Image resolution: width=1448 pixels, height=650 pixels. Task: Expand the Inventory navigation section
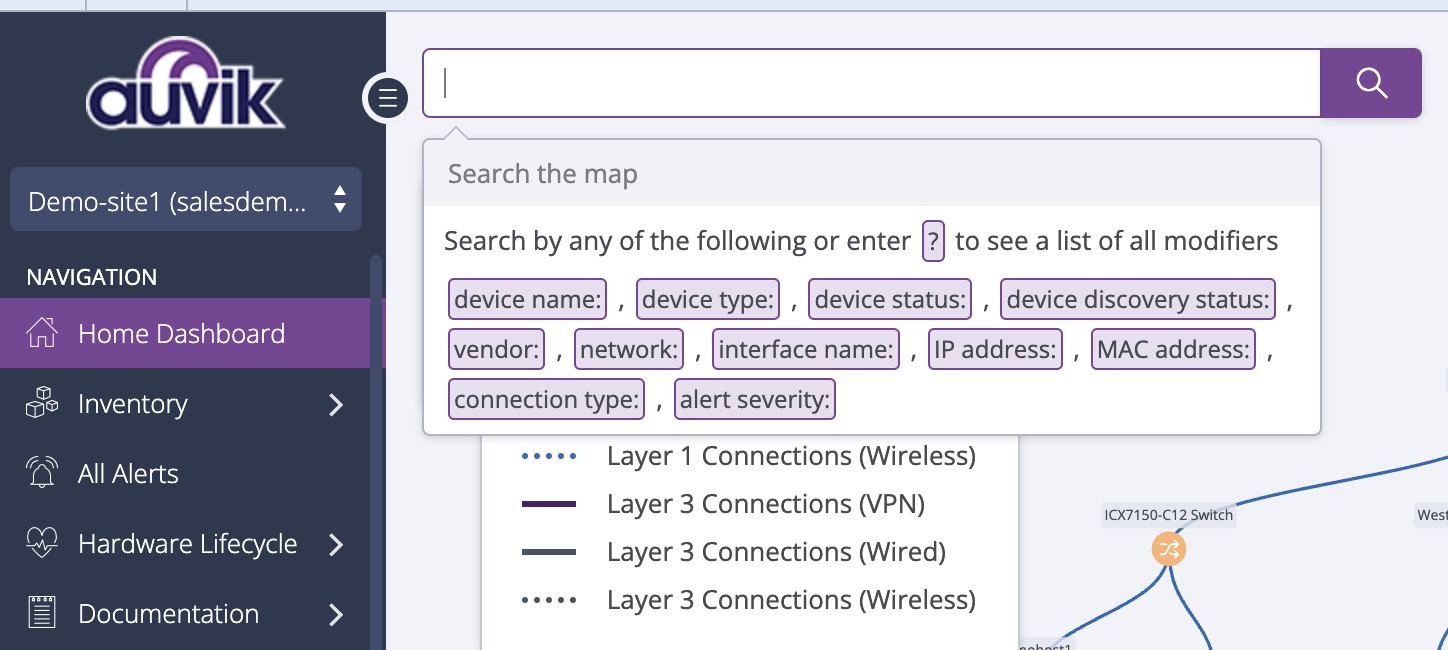pos(337,404)
